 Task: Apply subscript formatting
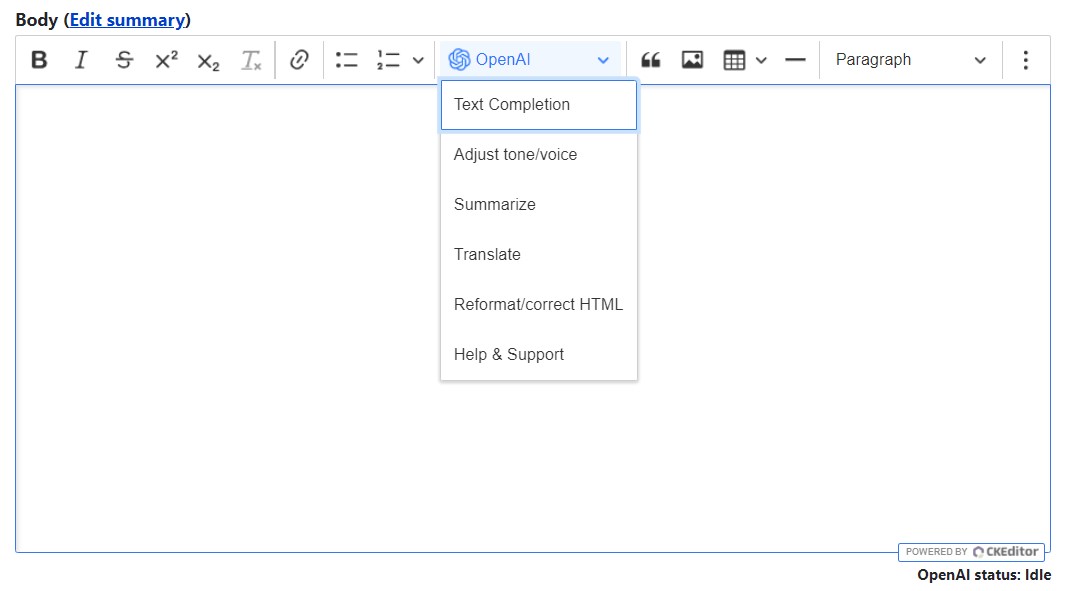pos(209,60)
